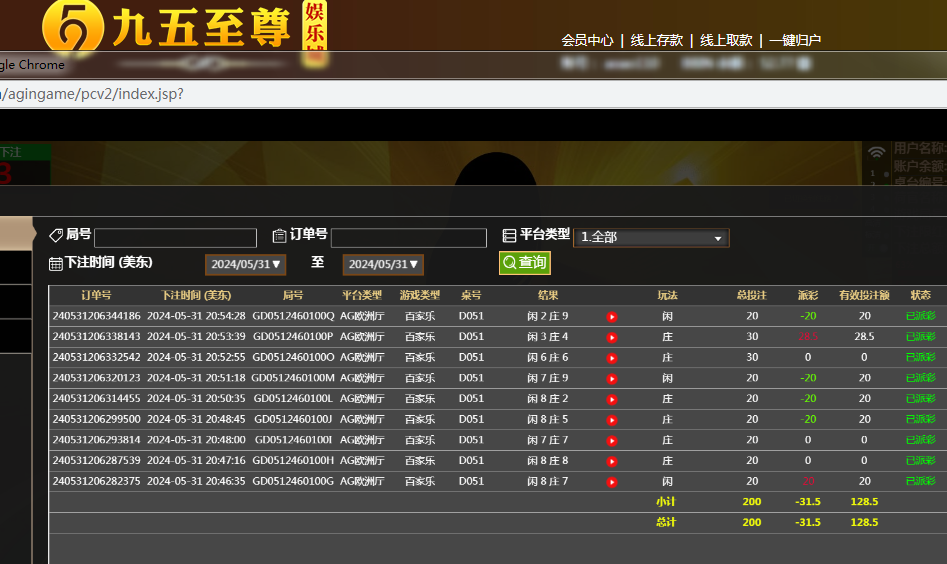Screen dimensions: 947x564
Task: Play replay for the 闲 7 庄 7 result
Action: tap(612, 441)
